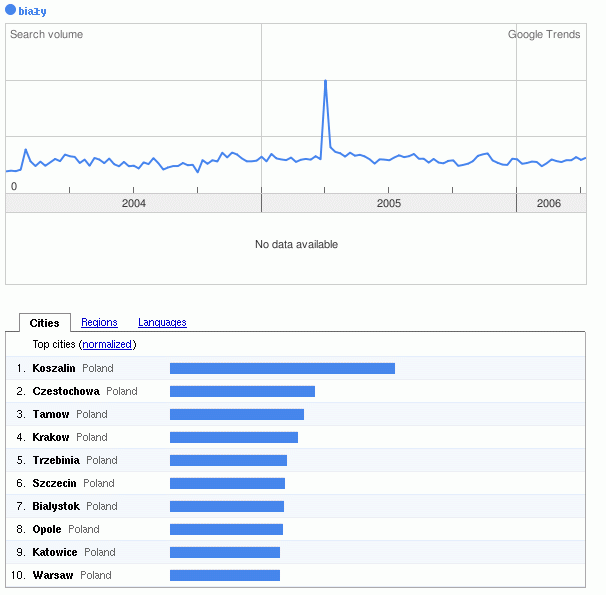Image resolution: width=606 pixels, height=595 pixels.
Task: Click Opole in the city list
Action: [x=47, y=529]
